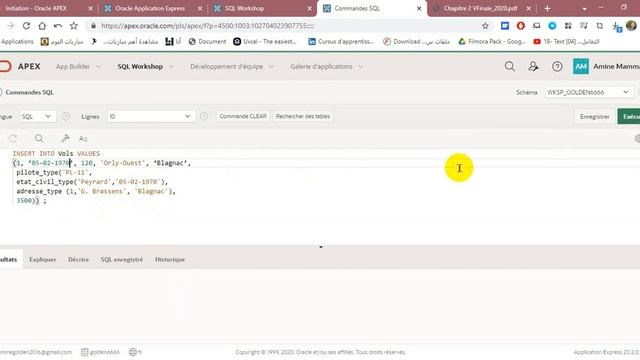Viewport: 640px width, 360px height.
Task: Click the help icon next to the Lignes dropdown
Action: (204, 116)
